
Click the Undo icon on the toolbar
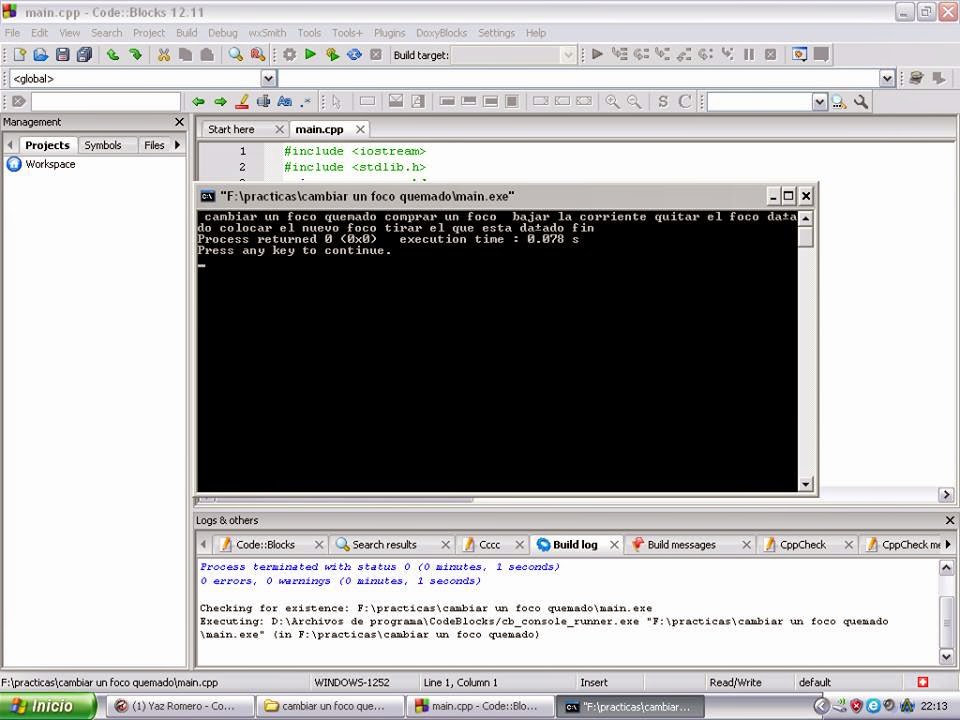[113, 55]
